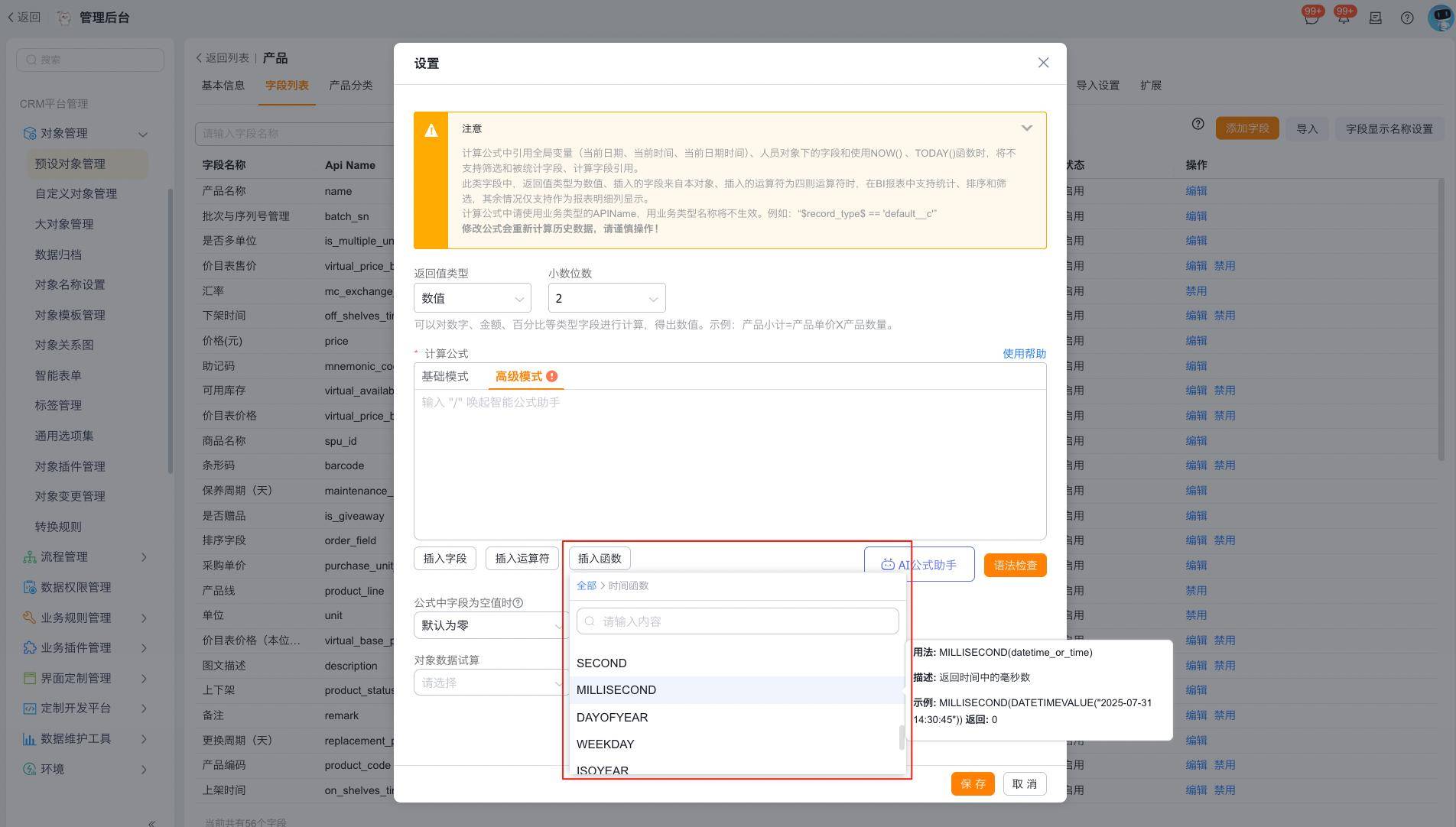Open the notification bell icon

1344,18
